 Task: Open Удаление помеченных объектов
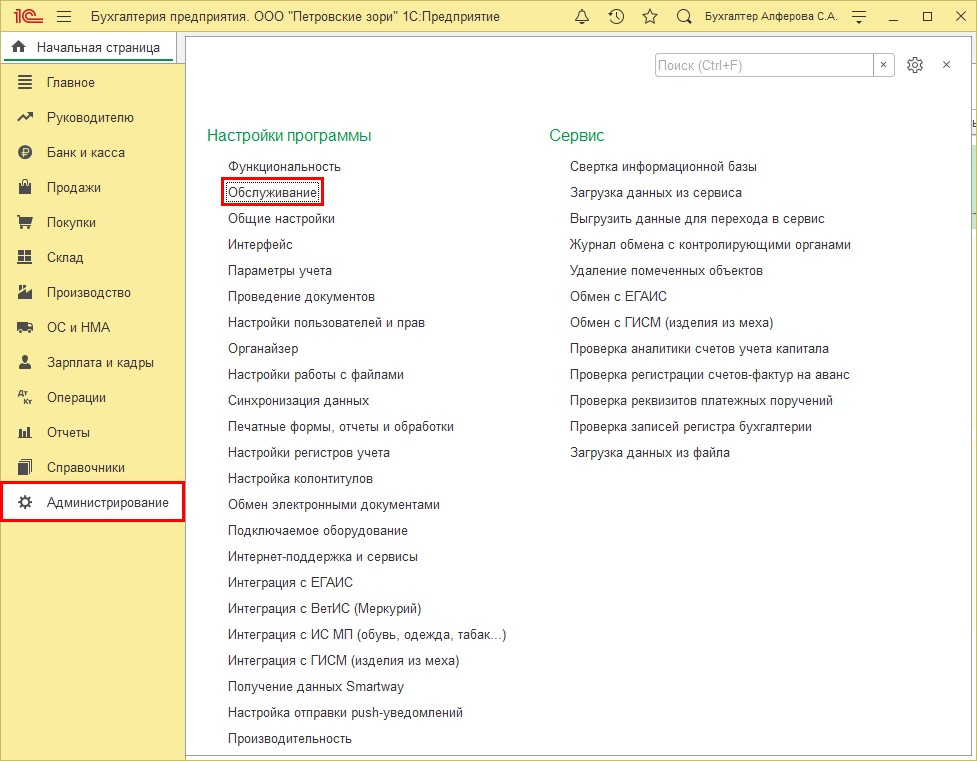pyautogui.click(x=666, y=270)
